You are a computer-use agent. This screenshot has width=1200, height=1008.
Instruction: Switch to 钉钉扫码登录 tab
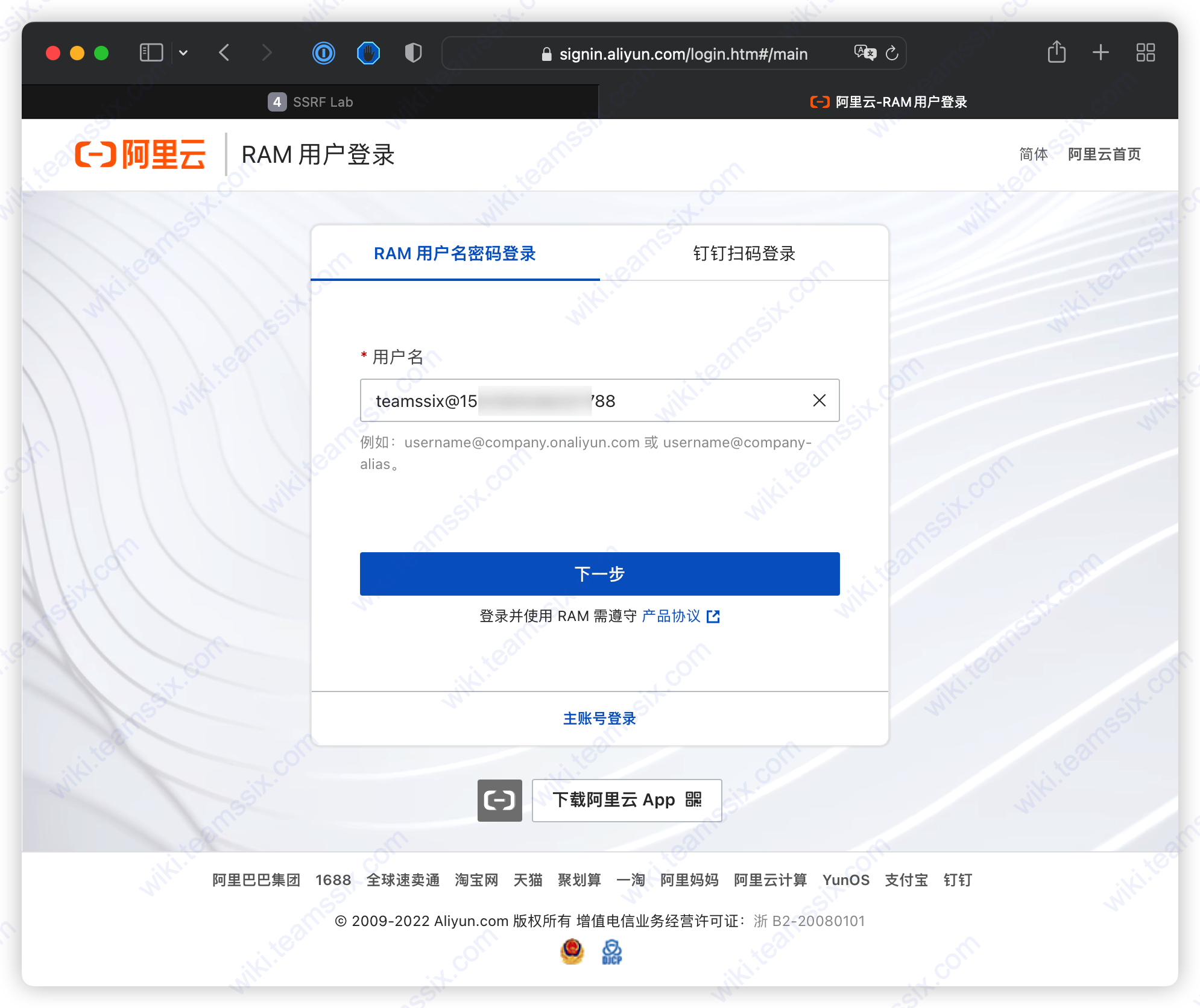tap(744, 253)
